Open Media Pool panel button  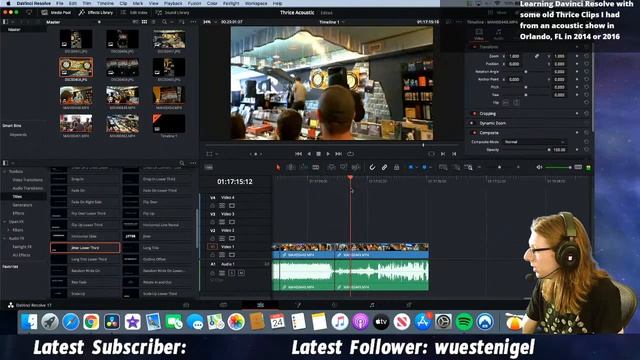(56, 13)
